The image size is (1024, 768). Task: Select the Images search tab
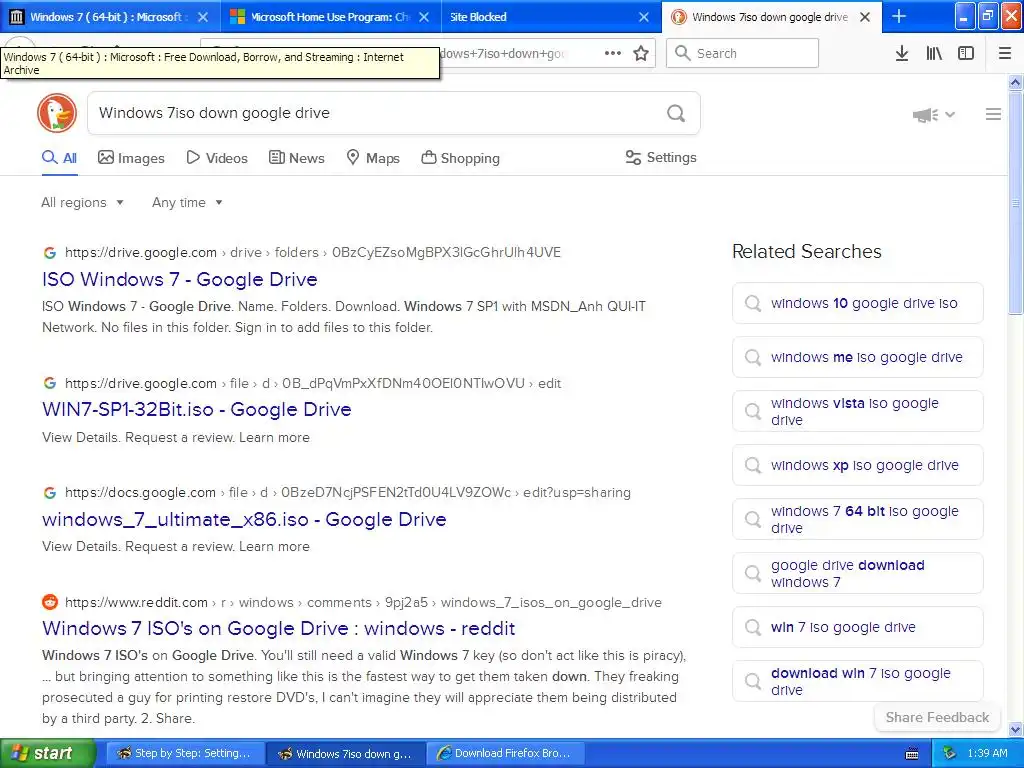(131, 158)
